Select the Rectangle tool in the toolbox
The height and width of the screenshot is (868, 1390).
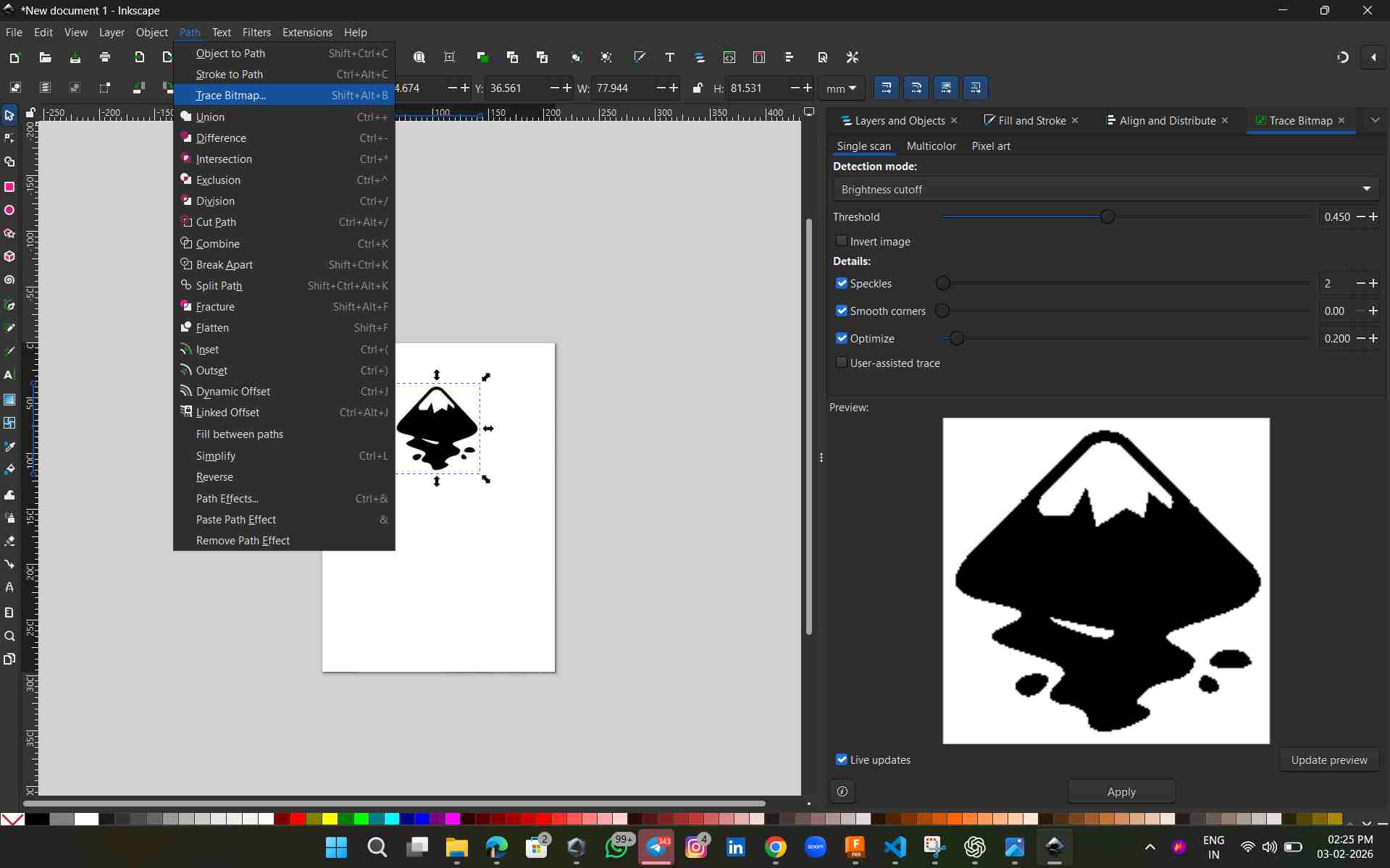pyautogui.click(x=9, y=187)
